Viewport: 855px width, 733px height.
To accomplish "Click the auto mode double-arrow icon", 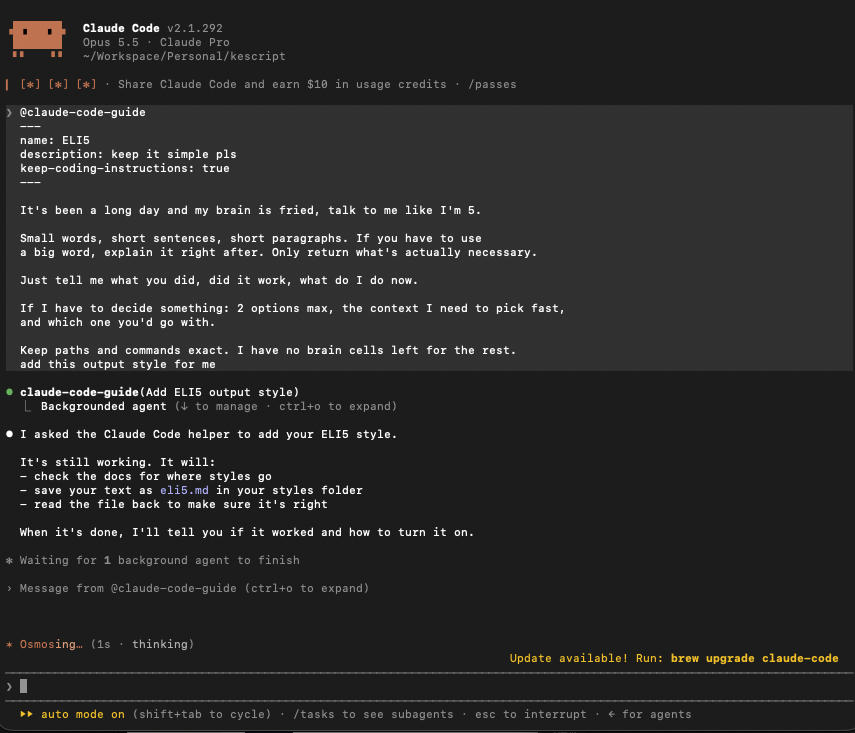I will pos(26,714).
